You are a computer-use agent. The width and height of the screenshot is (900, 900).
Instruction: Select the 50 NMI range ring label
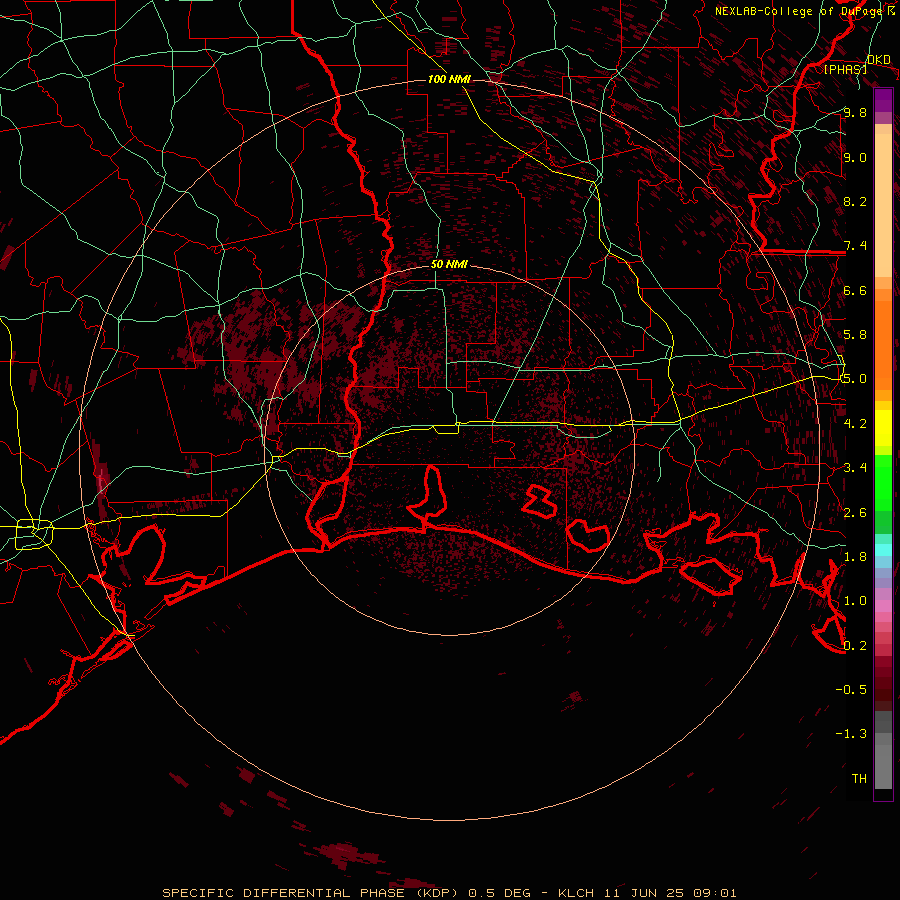(449, 265)
